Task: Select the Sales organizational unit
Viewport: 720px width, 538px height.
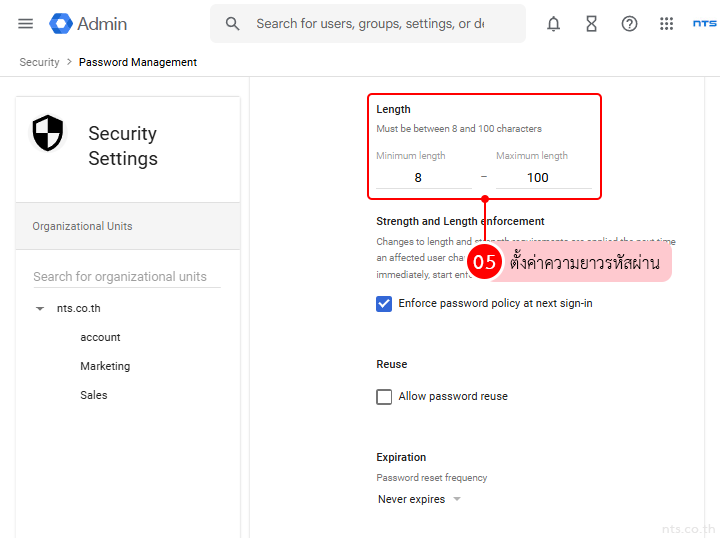Action: [94, 395]
